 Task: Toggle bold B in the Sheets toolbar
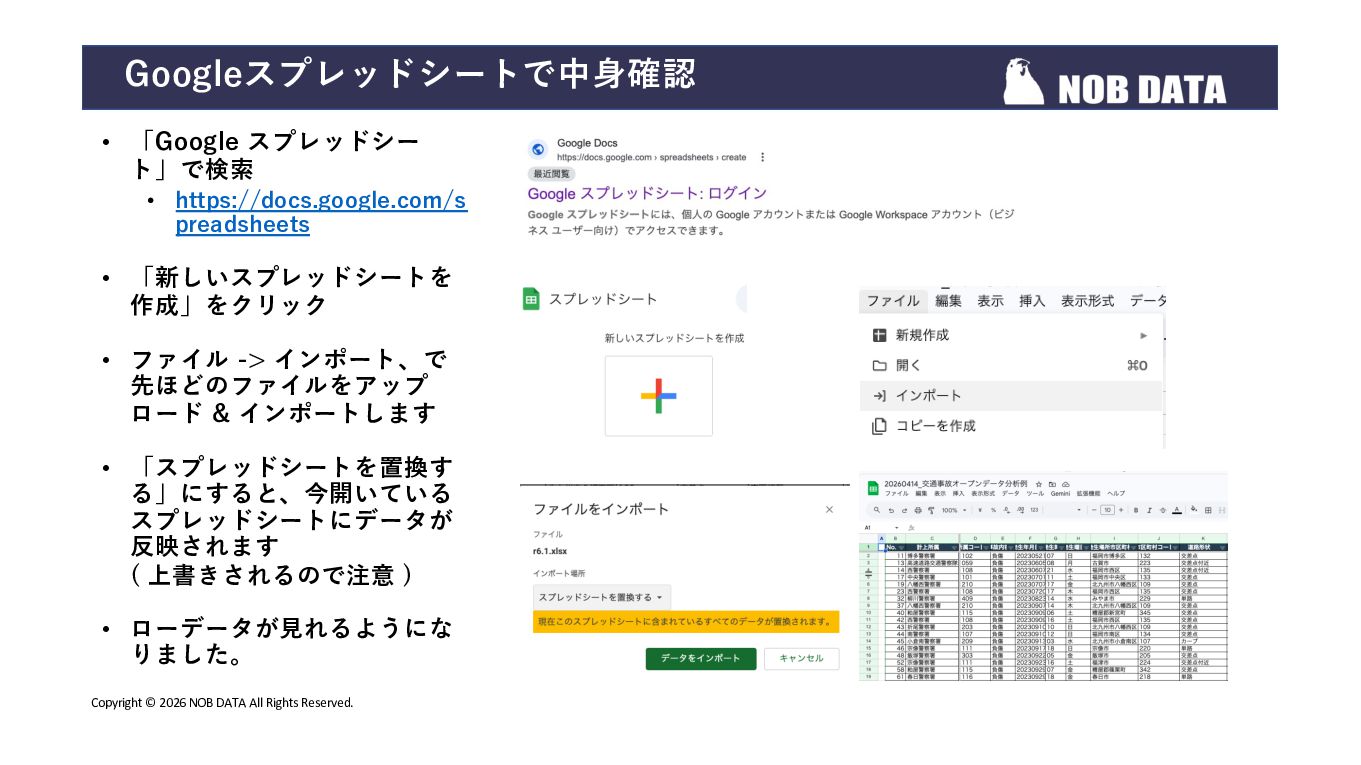[x=1136, y=510]
